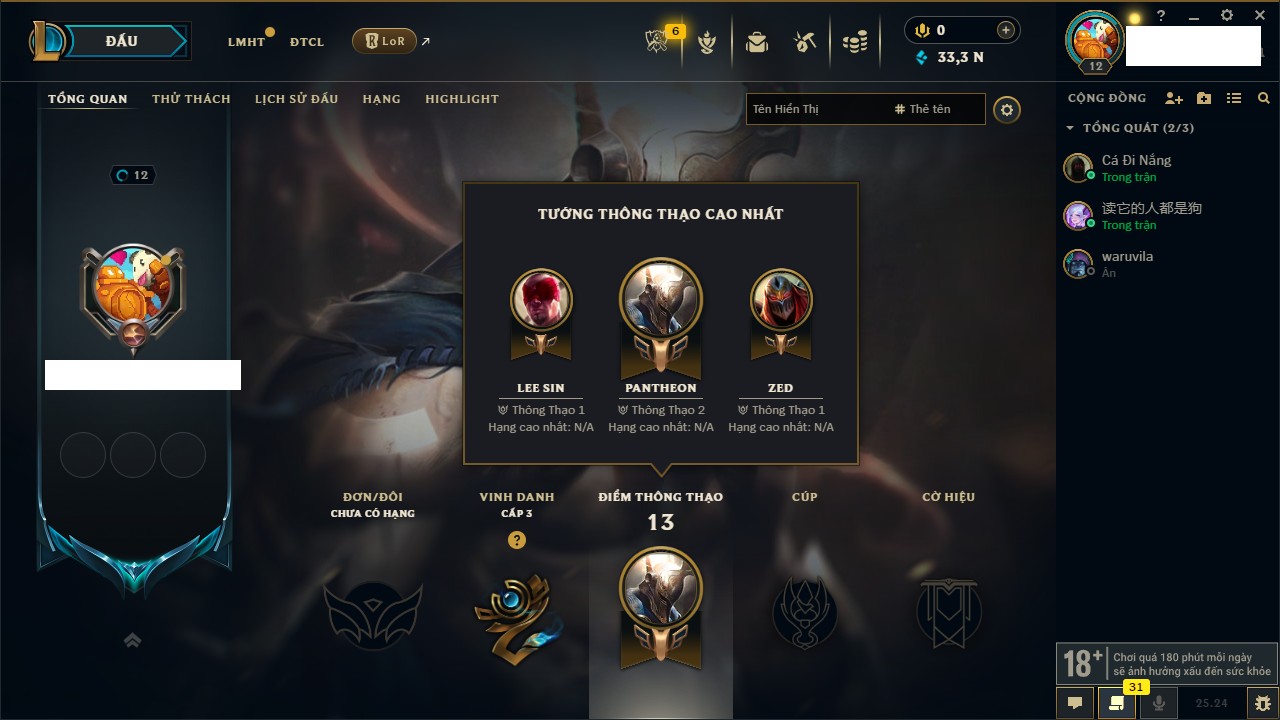Click the plus button to buy RP
This screenshot has width=1280, height=720.
[1006, 30]
